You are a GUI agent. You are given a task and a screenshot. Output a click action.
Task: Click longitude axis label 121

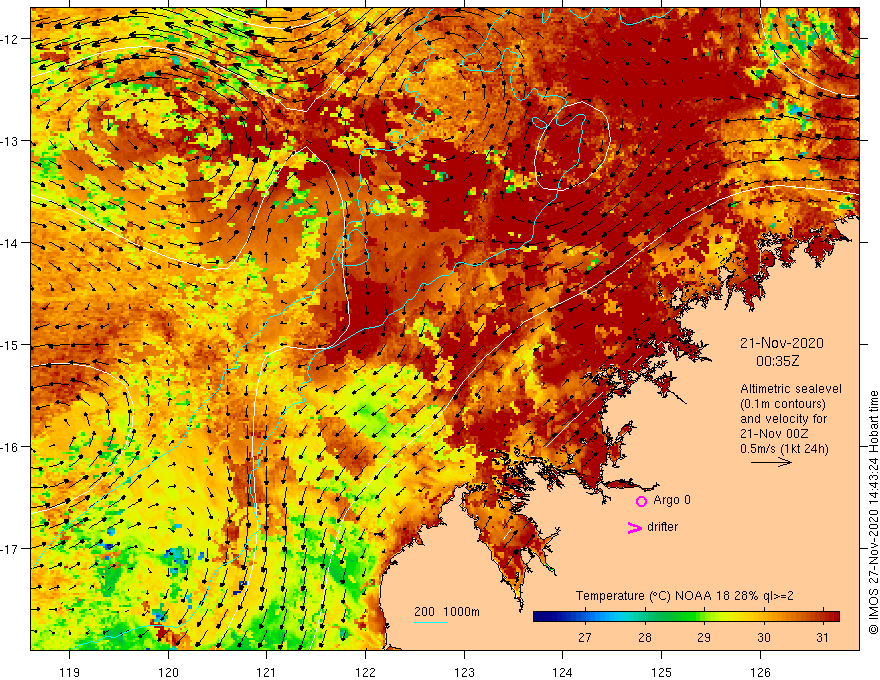click(267, 672)
